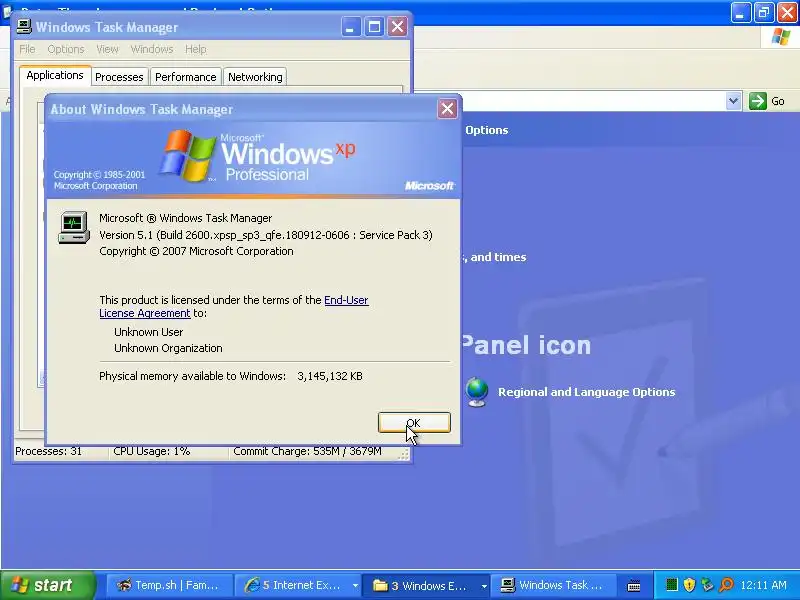Click the Task Manager title bar icon
Screen dimensions: 800x600
(23, 27)
